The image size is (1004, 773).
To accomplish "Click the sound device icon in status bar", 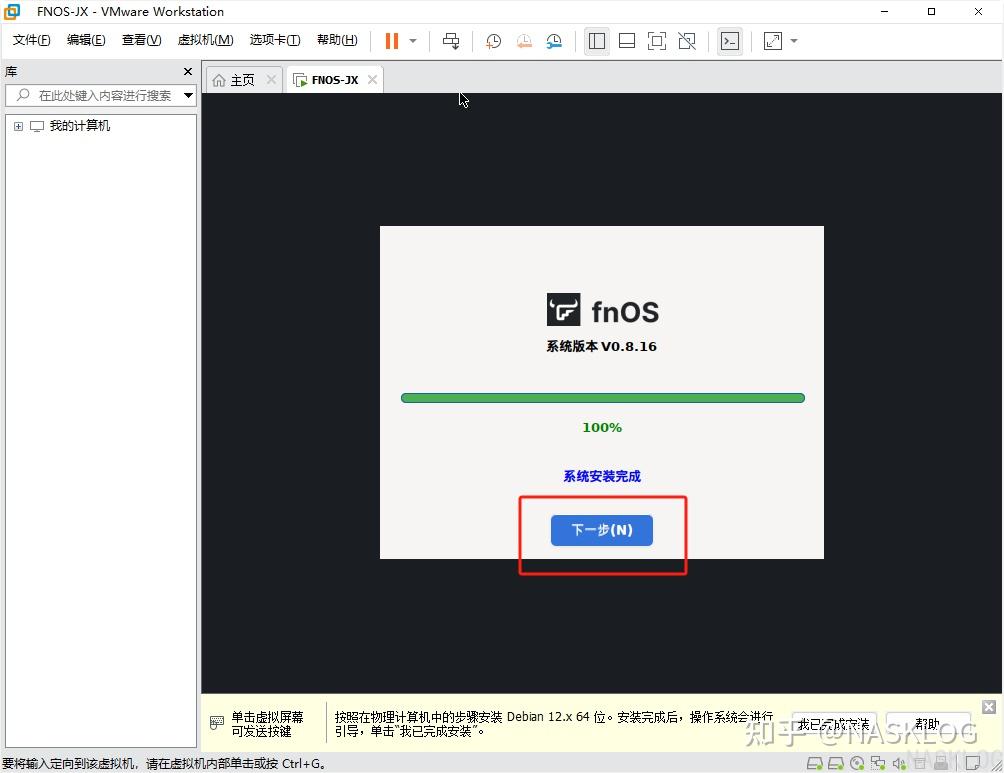I will coord(899,762).
